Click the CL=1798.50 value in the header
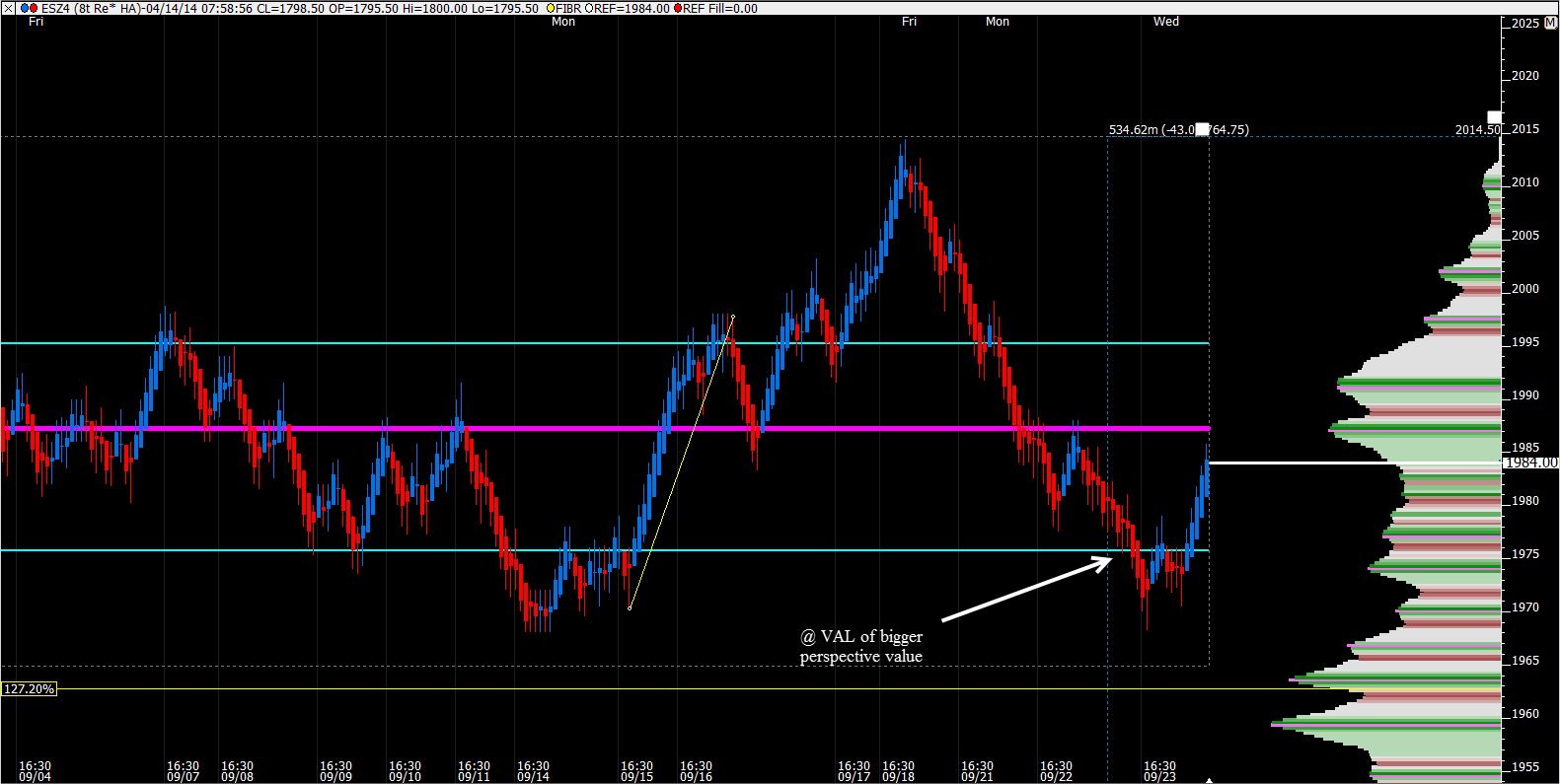 tap(290, 8)
